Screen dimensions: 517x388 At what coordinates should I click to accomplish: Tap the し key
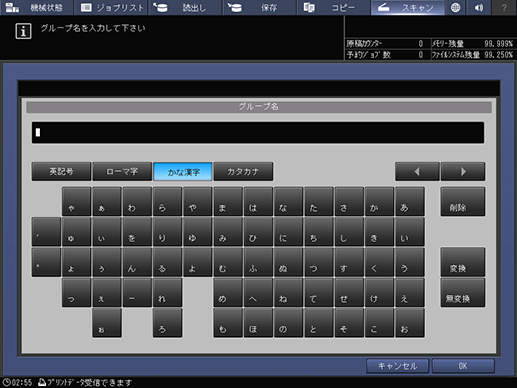(349, 232)
